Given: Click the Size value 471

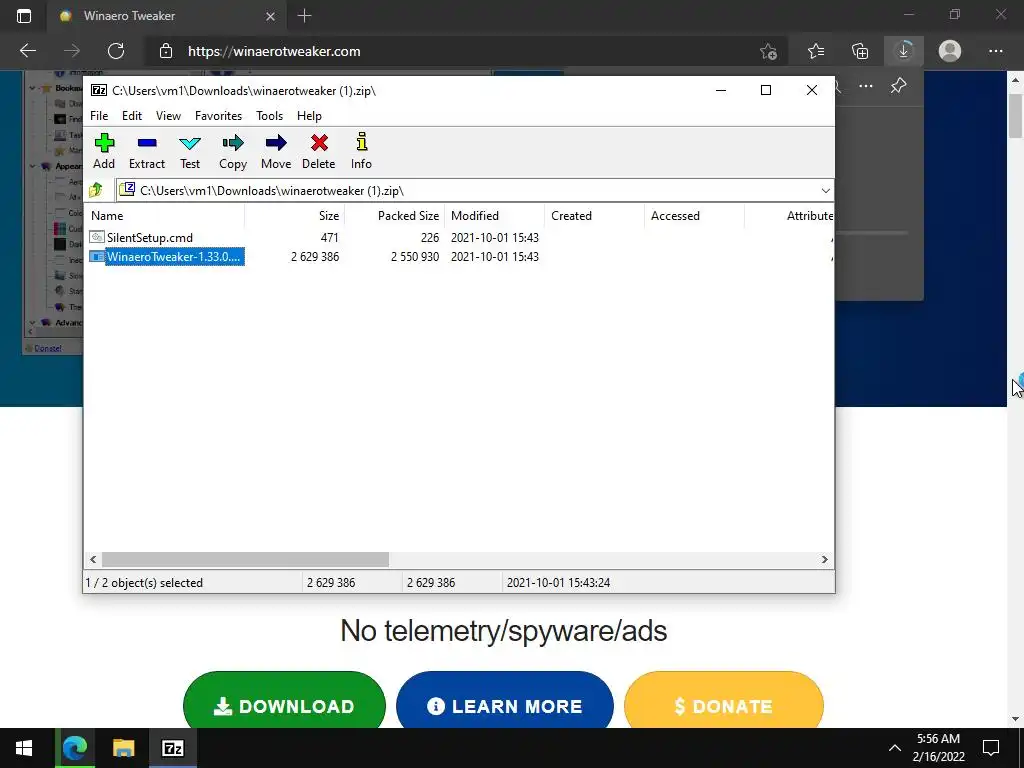Looking at the screenshot, I should tap(329, 238).
